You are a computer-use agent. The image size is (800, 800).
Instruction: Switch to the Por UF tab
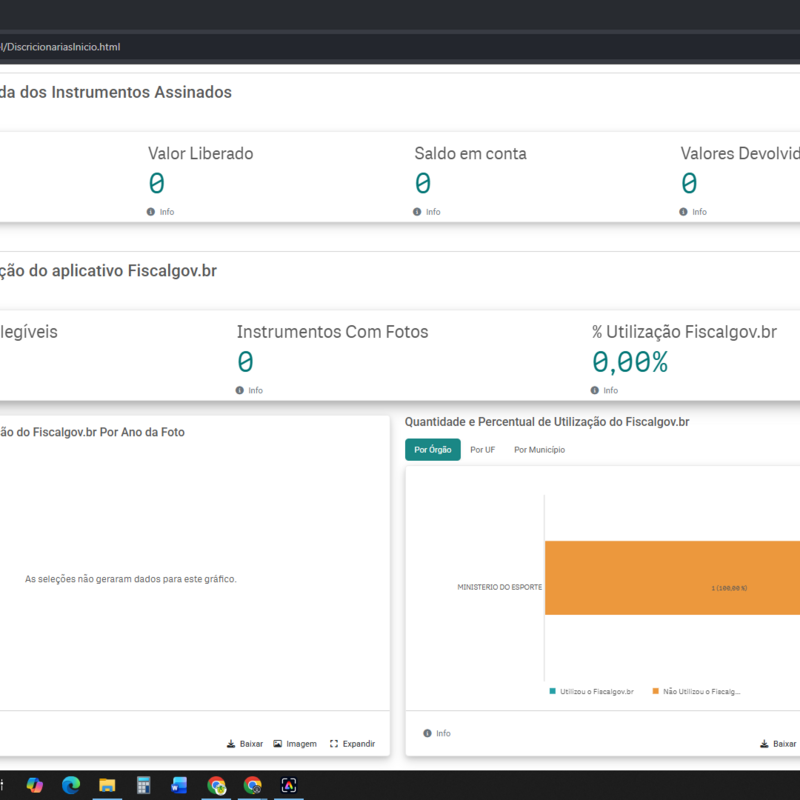(x=483, y=449)
